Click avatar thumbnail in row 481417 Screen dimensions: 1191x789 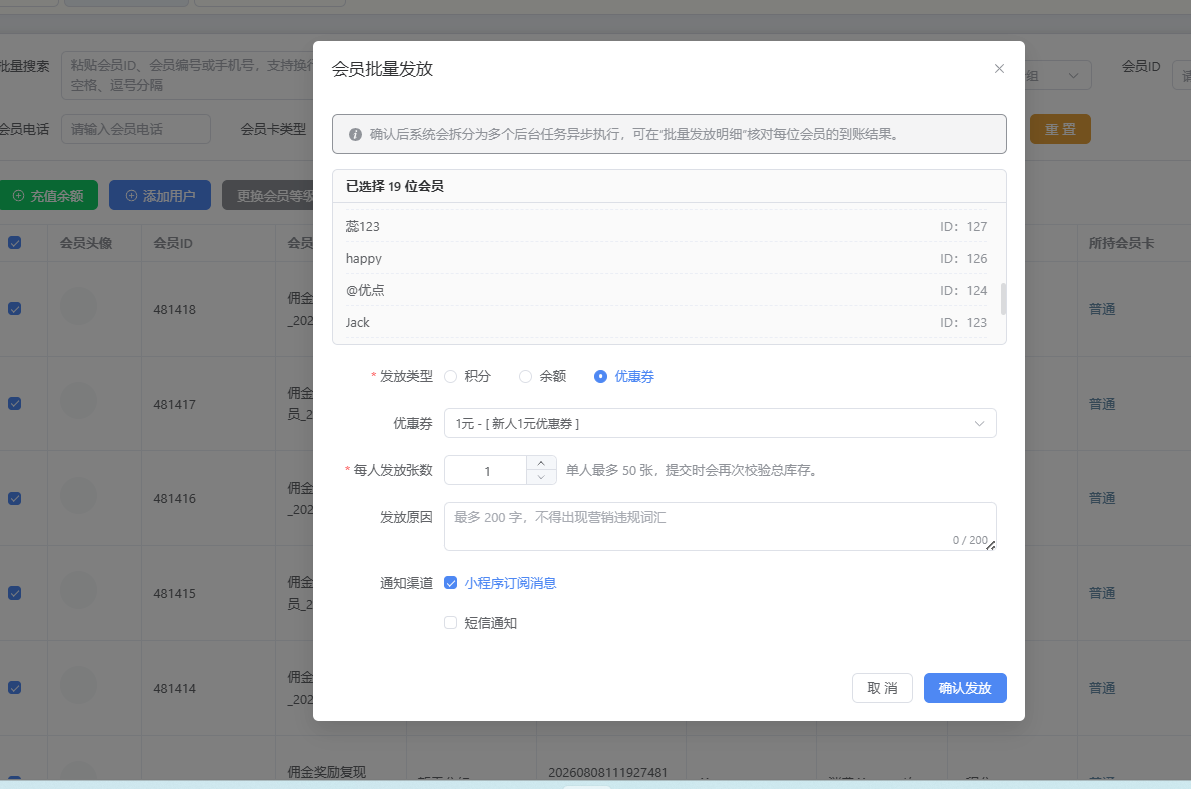point(78,402)
